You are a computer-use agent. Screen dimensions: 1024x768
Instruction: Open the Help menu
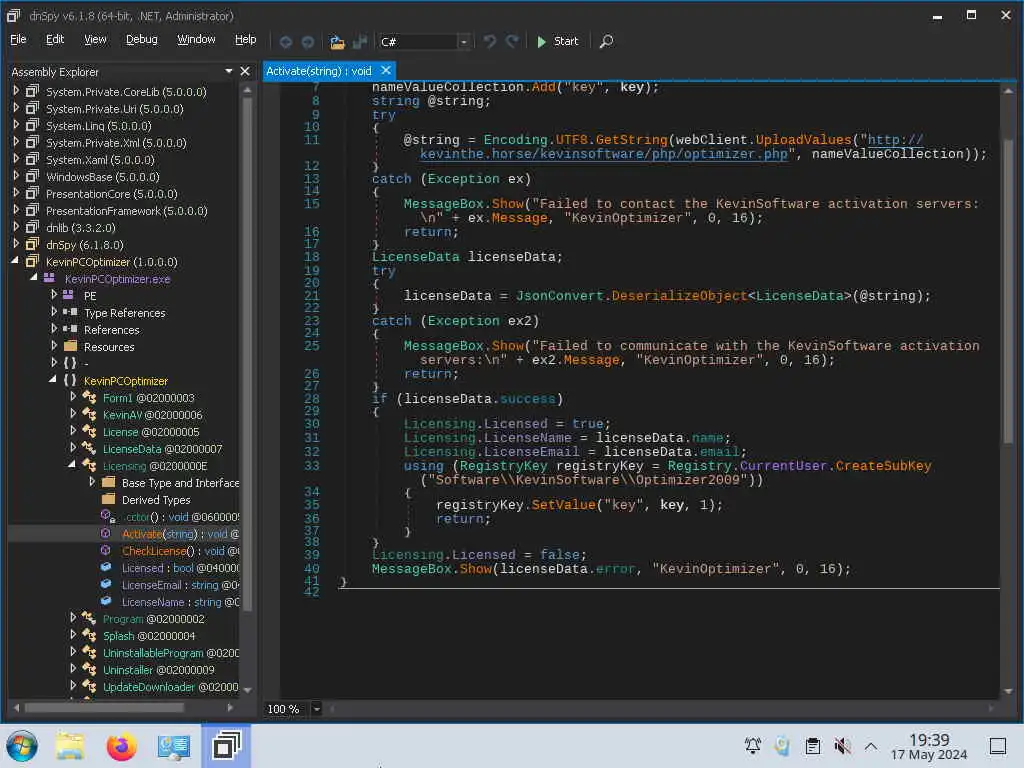coord(246,39)
